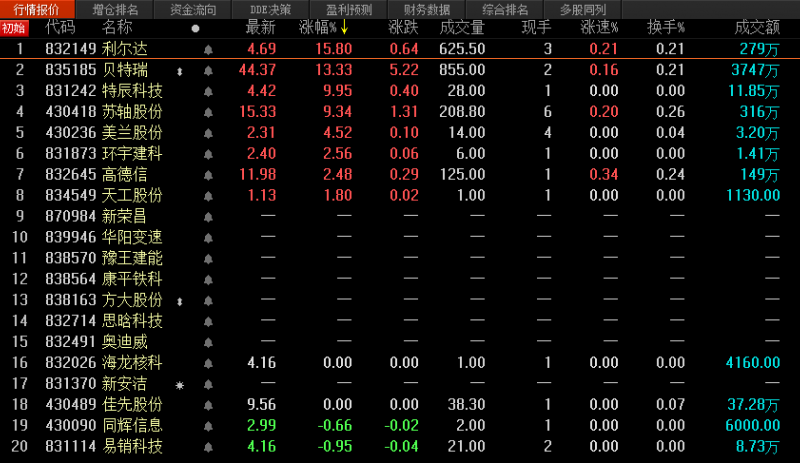
Task: Switch to the 盈利预测 tab
Action: tap(349, 9)
